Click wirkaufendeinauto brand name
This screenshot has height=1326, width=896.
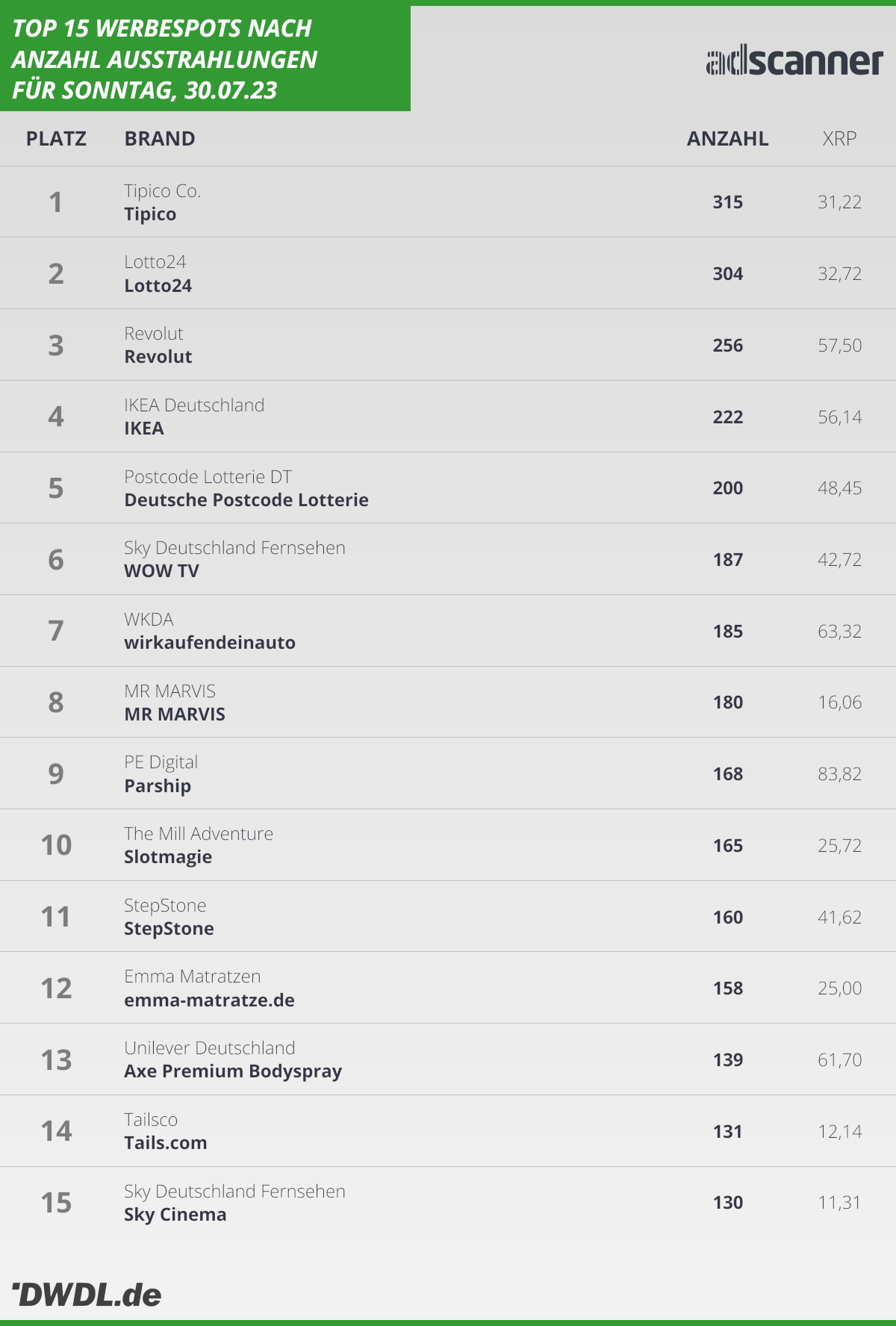coord(210,643)
